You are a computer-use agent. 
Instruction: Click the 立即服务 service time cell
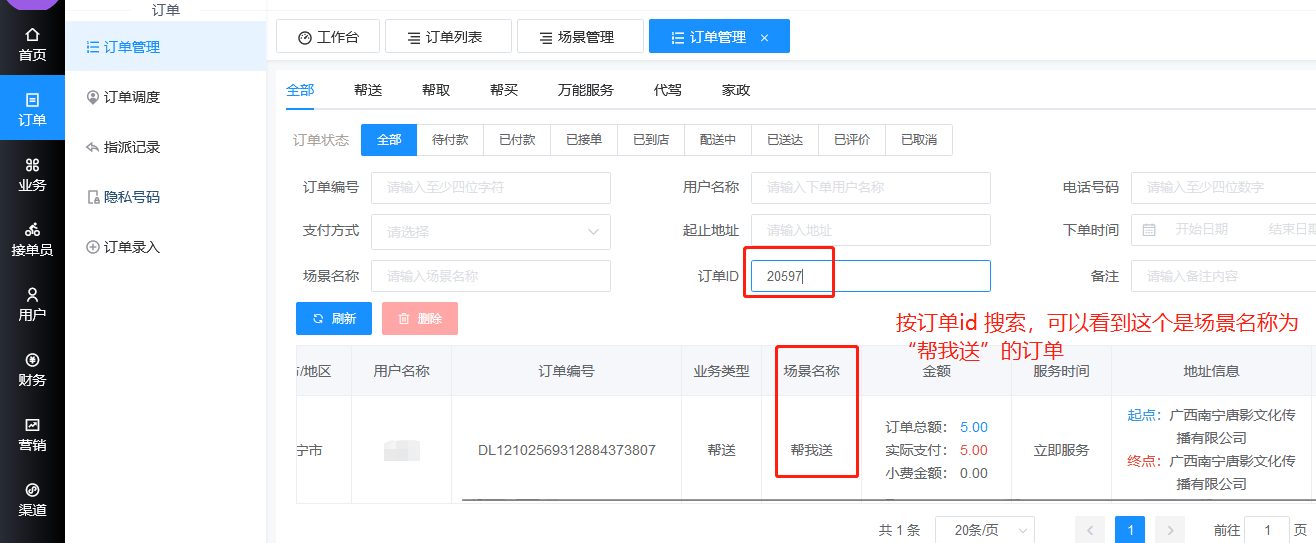1062,450
